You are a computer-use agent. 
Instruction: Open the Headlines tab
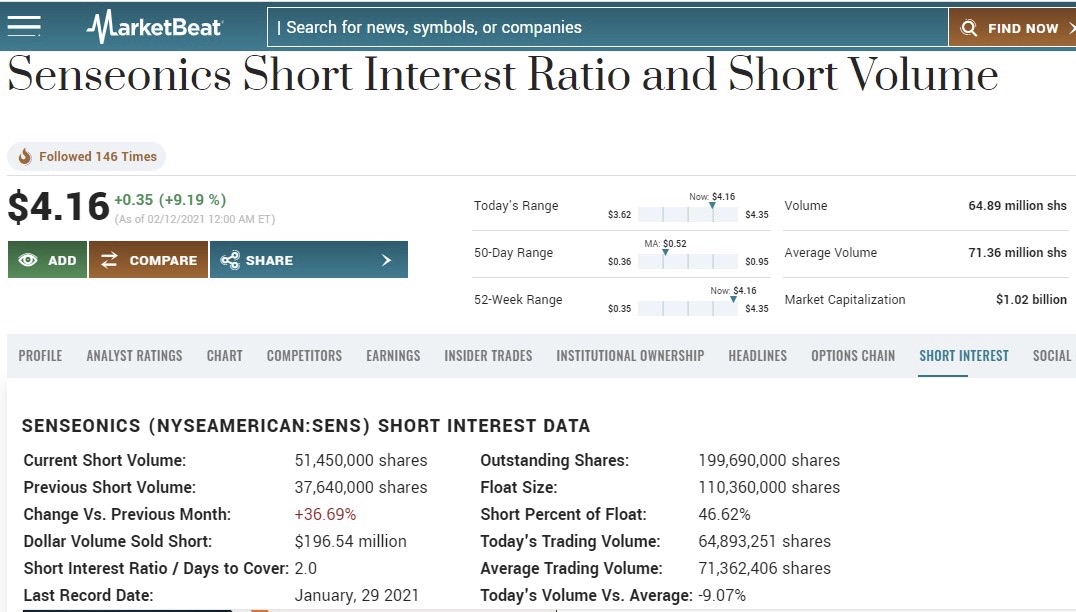(x=758, y=355)
